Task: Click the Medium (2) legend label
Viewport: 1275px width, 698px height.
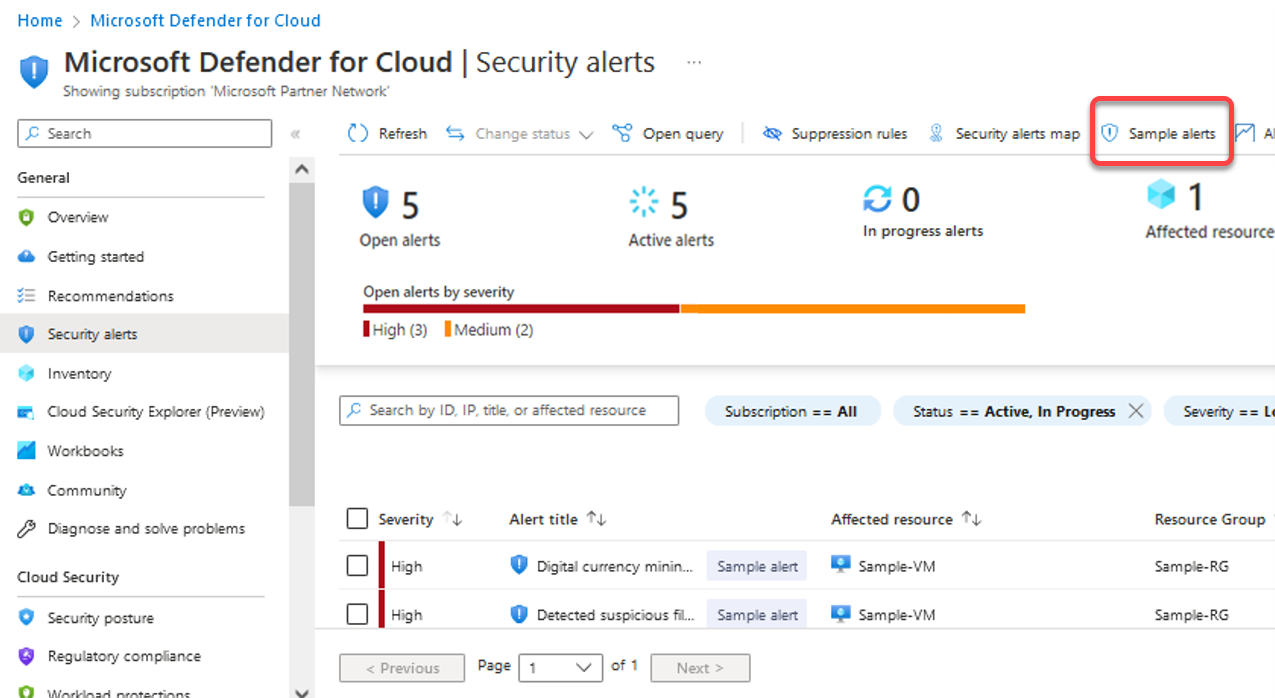Action: pyautogui.click(x=494, y=329)
